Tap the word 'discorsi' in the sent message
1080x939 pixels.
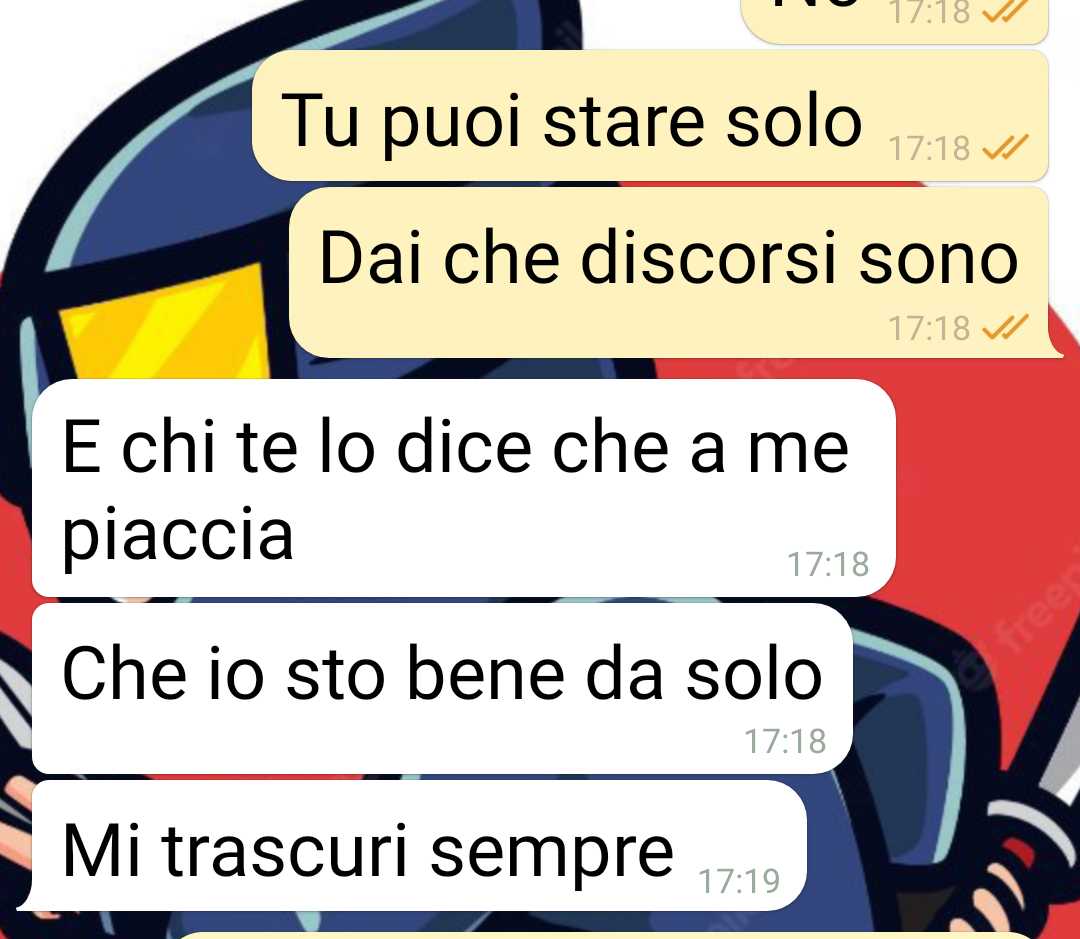tap(709, 257)
